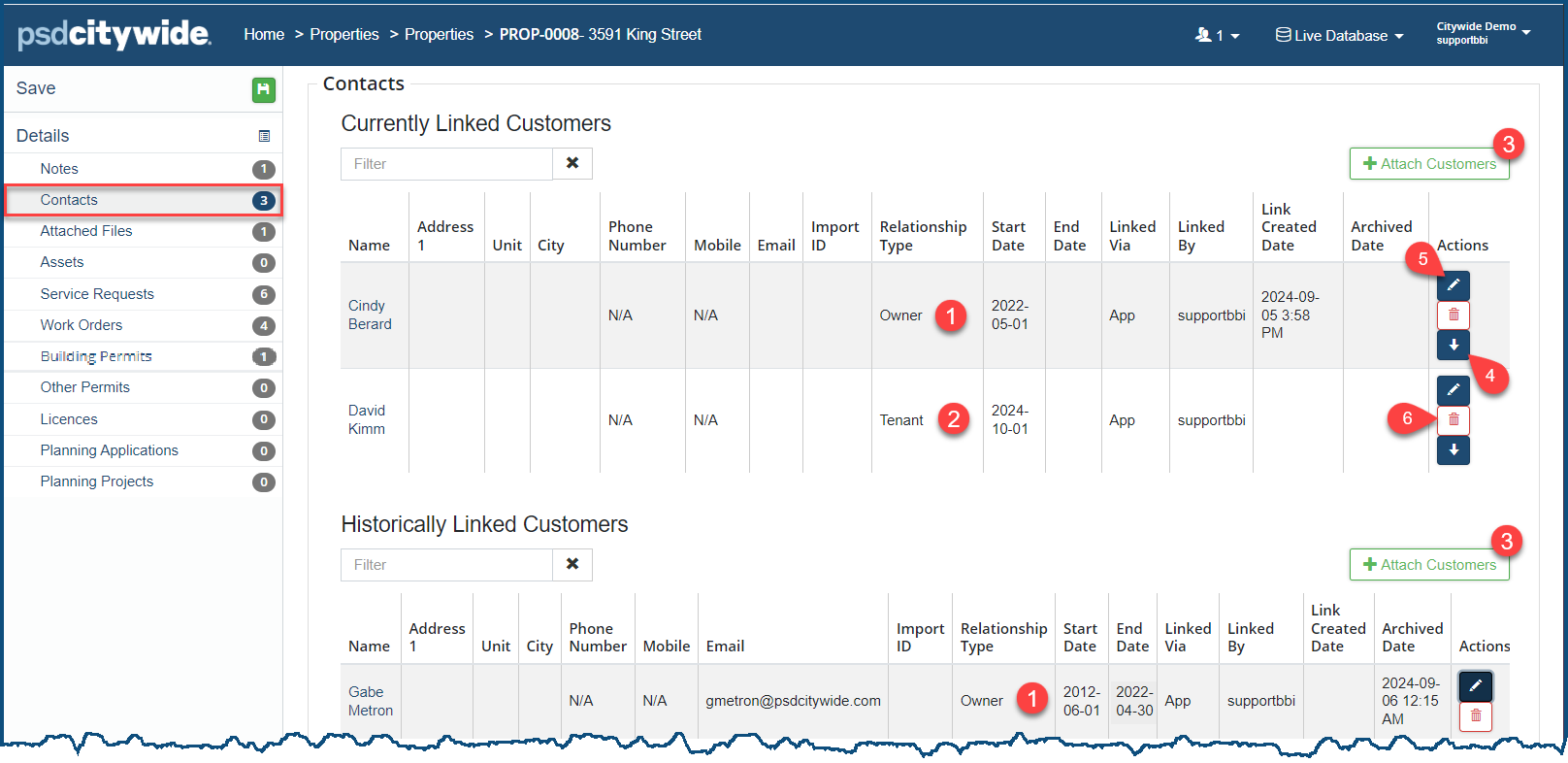Edit Cindy Berard's contact link
Viewport: 1568px width, 763px height.
tap(1453, 285)
